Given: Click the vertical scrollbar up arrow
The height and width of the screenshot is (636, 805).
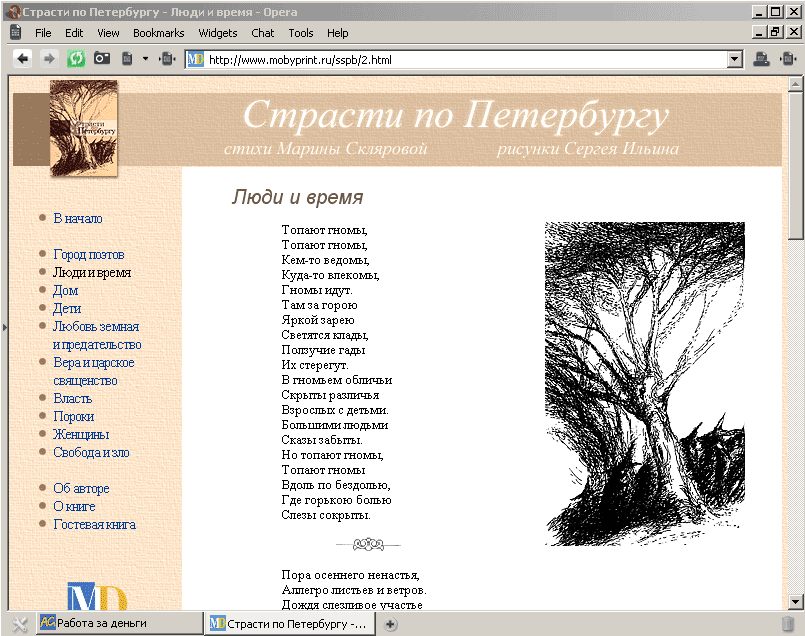Looking at the screenshot, I should [x=796, y=84].
